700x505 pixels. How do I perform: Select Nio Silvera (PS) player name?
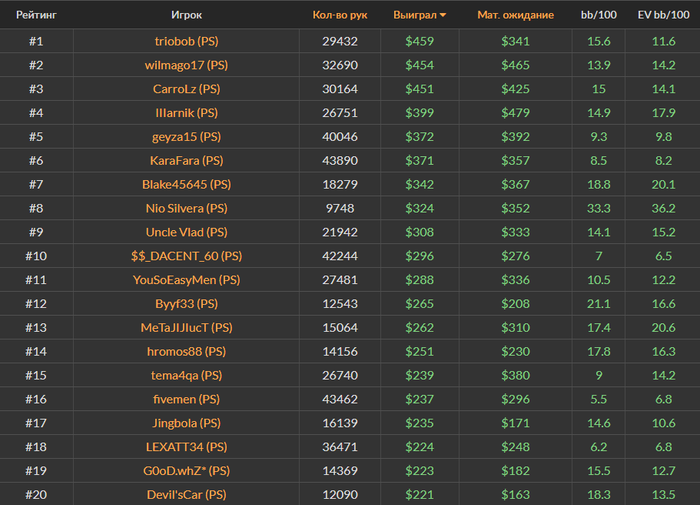(186, 208)
